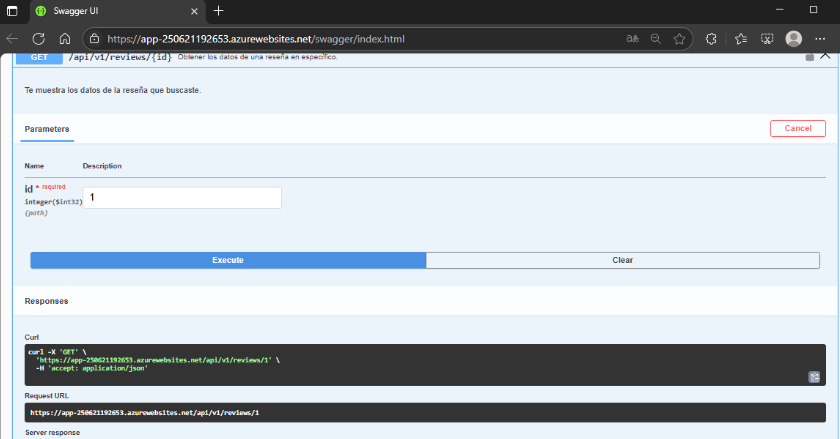The height and width of the screenshot is (439, 840).
Task: Click the id parameter input field
Action: pos(182,198)
